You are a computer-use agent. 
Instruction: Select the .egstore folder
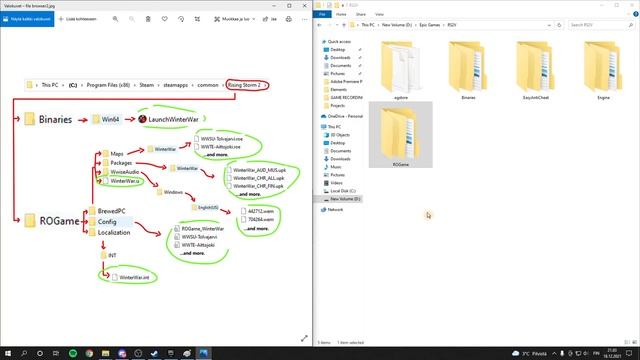point(400,70)
